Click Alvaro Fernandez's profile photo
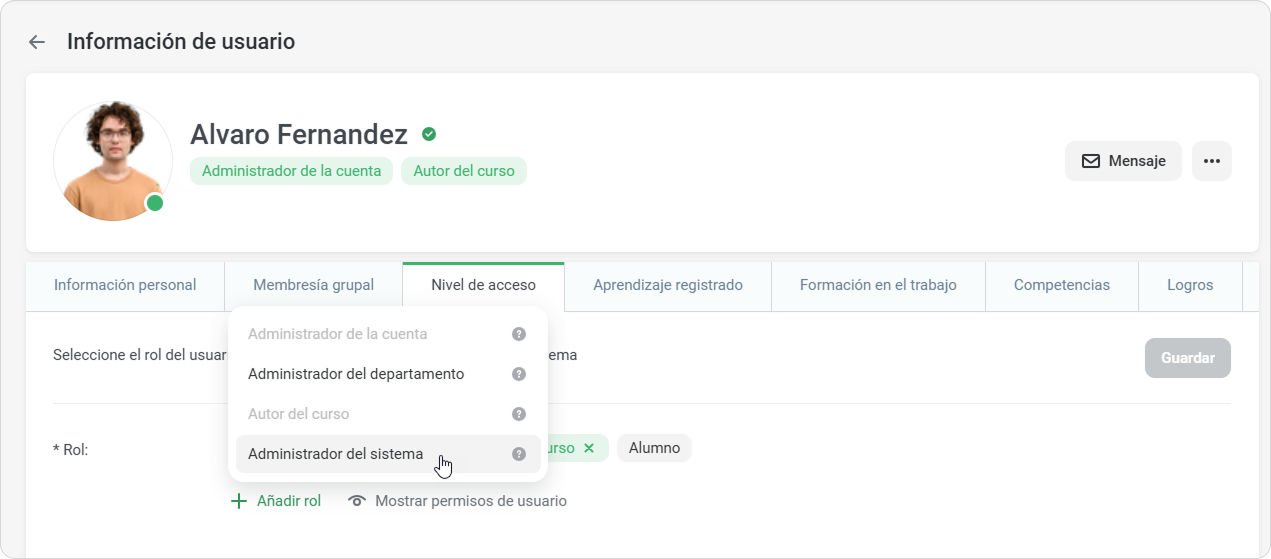 [x=113, y=160]
